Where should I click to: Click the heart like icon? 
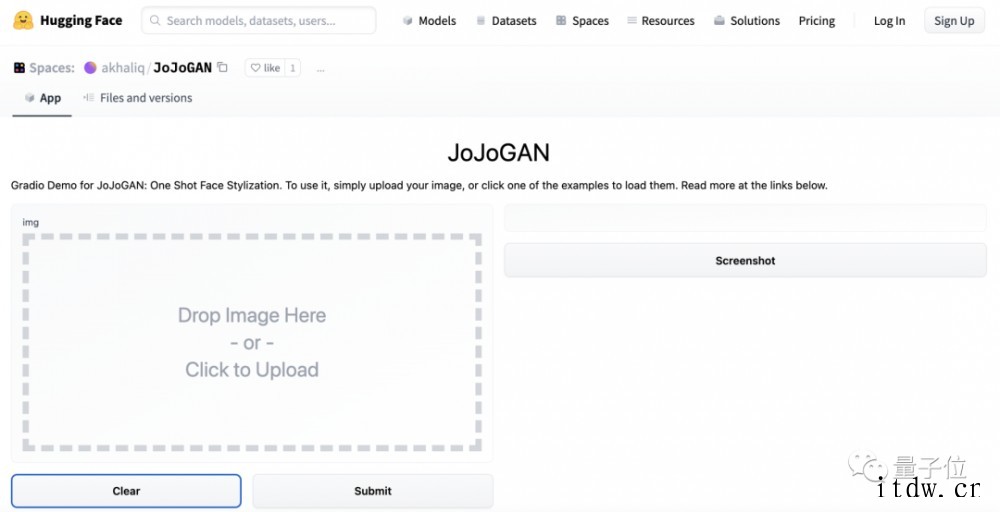tap(255, 68)
